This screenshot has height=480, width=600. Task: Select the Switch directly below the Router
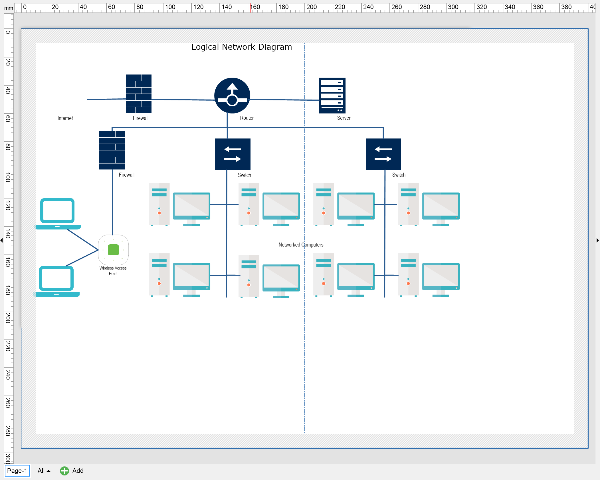click(233, 154)
